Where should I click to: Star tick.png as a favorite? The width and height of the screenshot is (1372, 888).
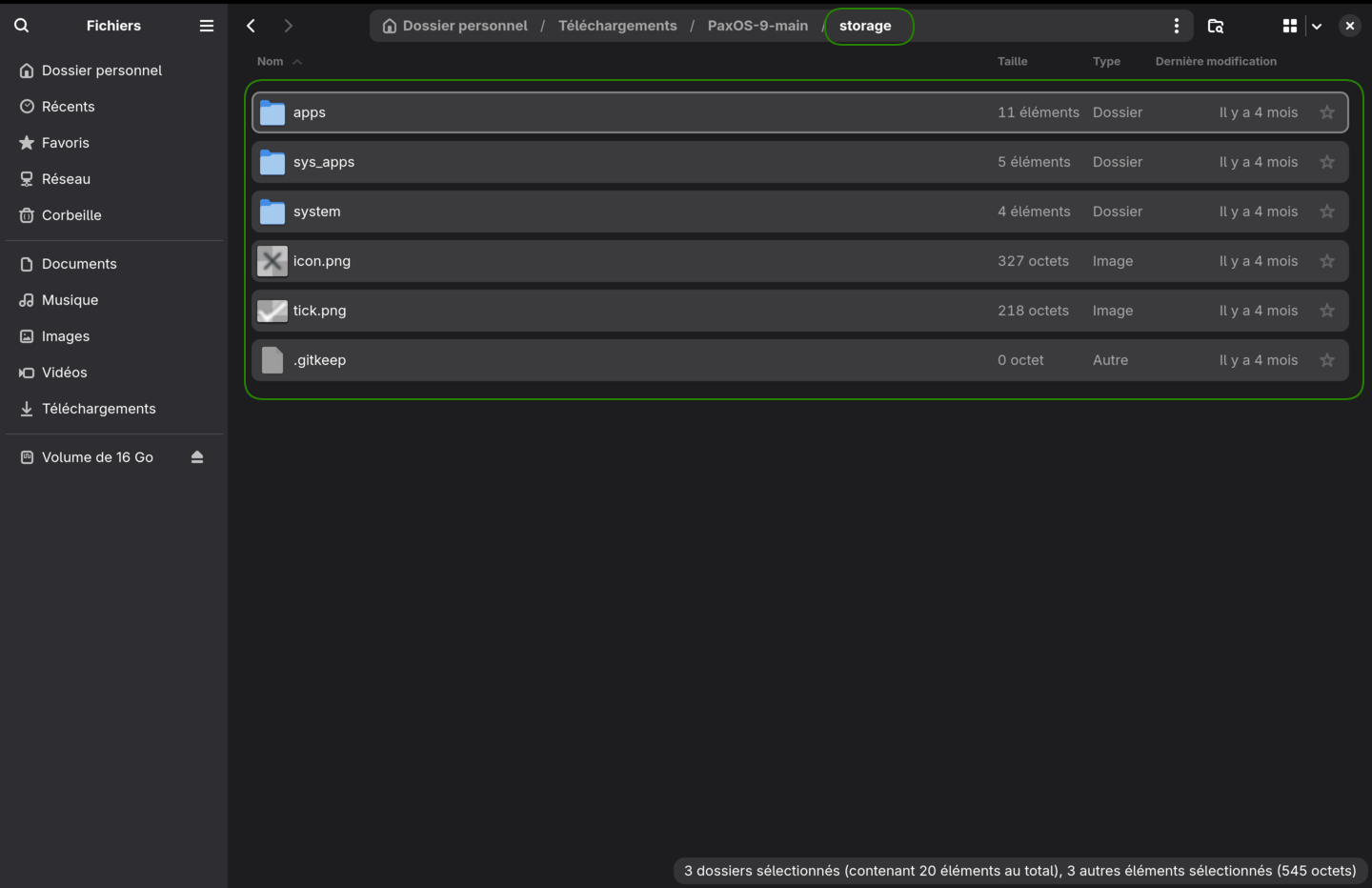click(x=1326, y=310)
